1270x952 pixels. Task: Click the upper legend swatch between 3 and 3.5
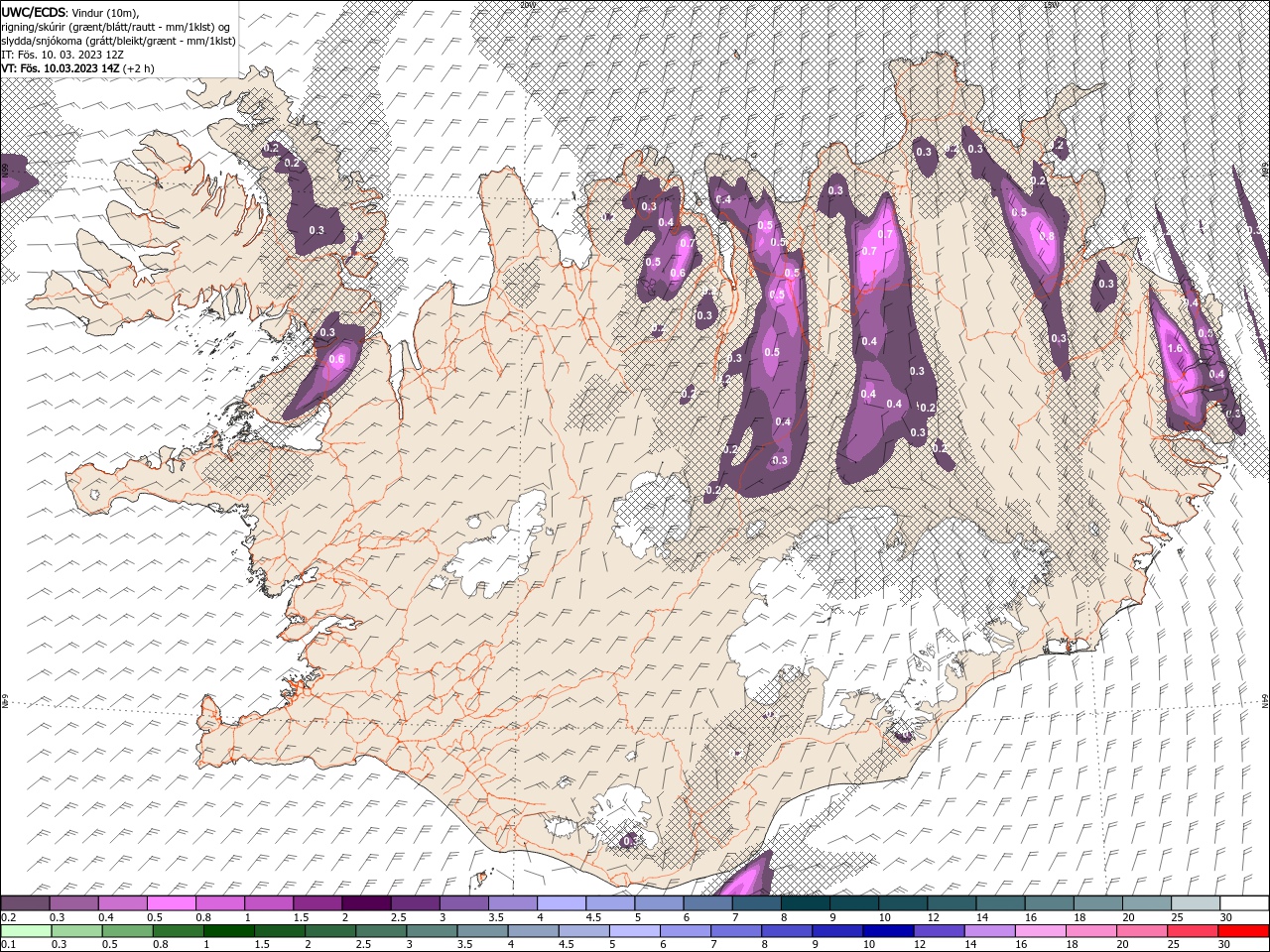pos(463,902)
